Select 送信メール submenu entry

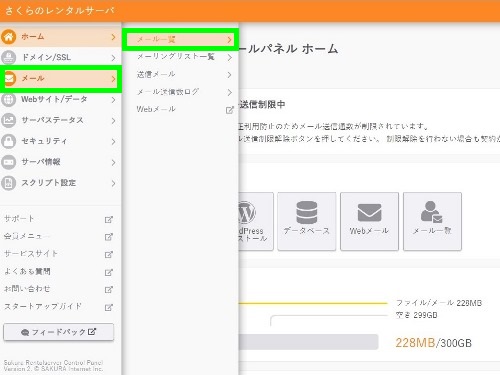pos(180,75)
